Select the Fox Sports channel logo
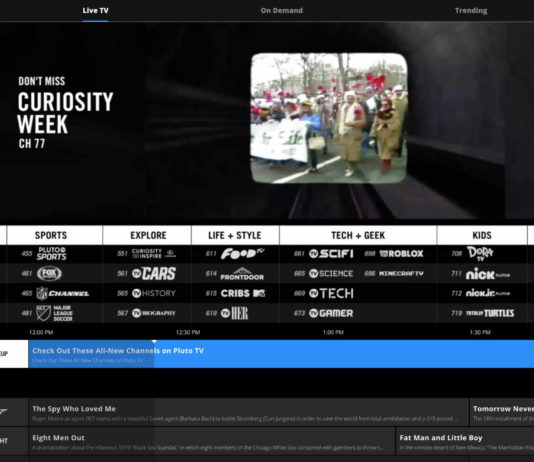Screen dimensions: 534x462 click(49, 273)
